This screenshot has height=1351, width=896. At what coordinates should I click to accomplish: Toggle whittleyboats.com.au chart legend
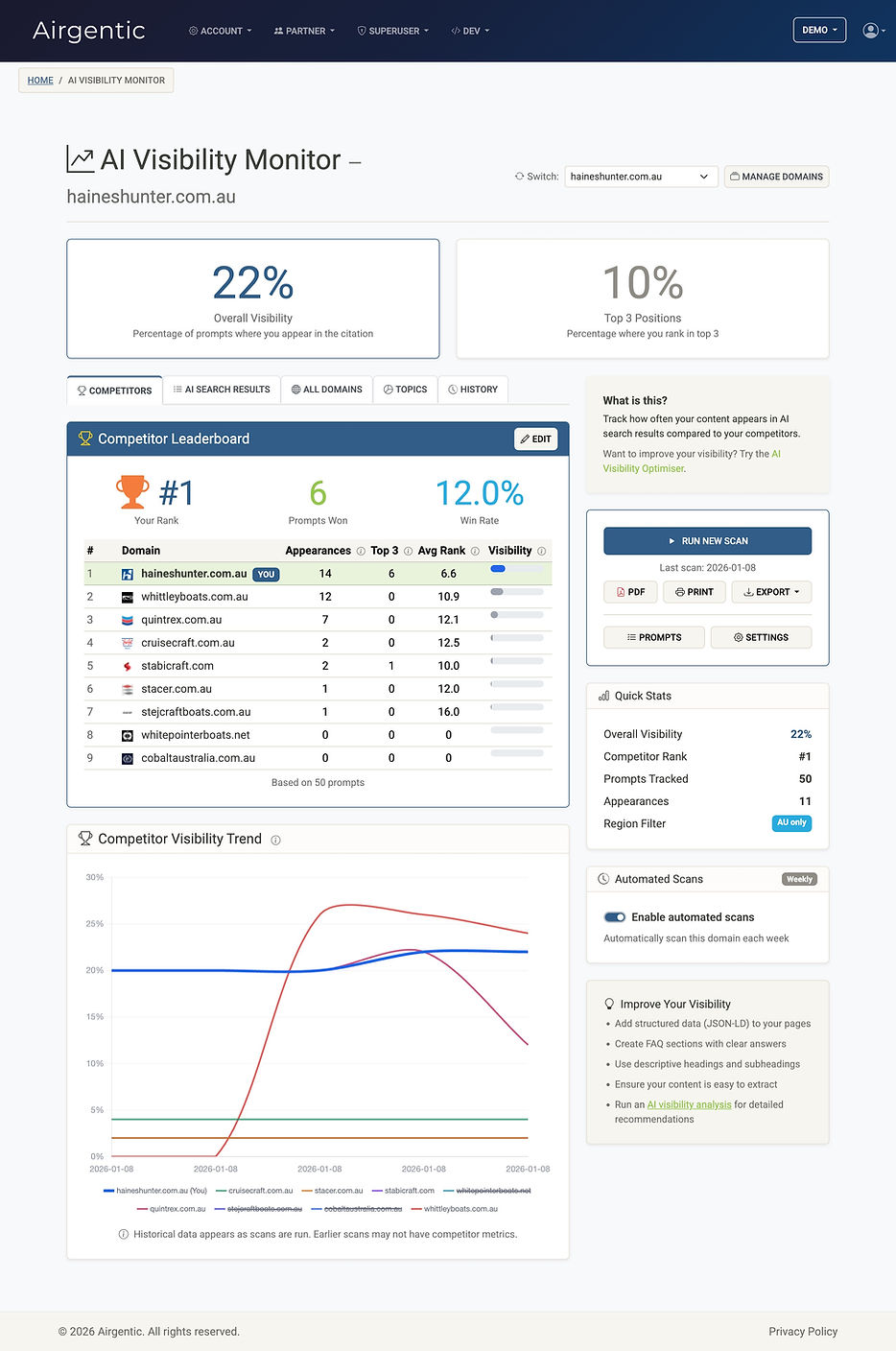[455, 1209]
